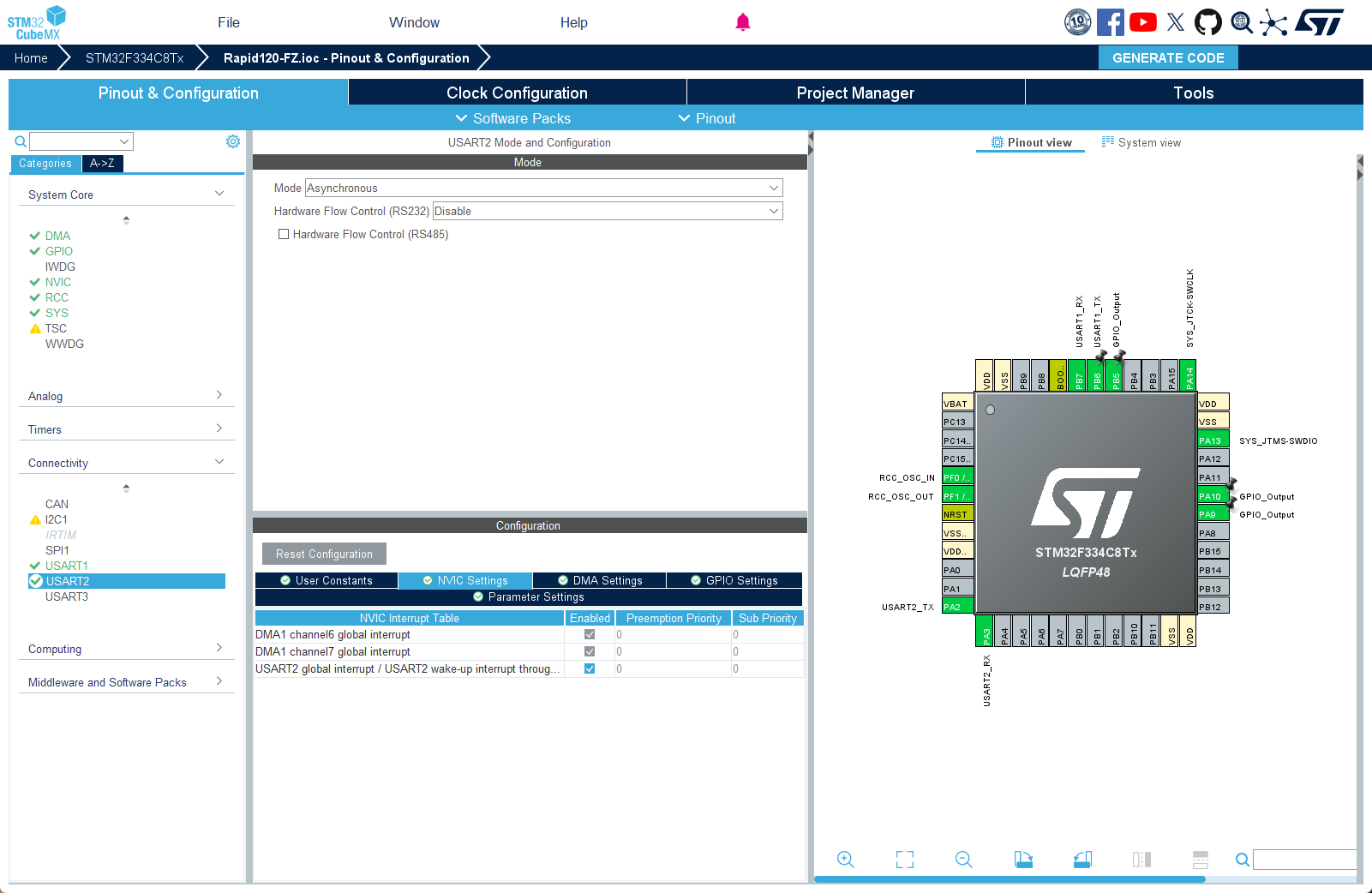1372x893 pixels.
Task: Click the pin list layout icon
Action: click(x=1201, y=860)
